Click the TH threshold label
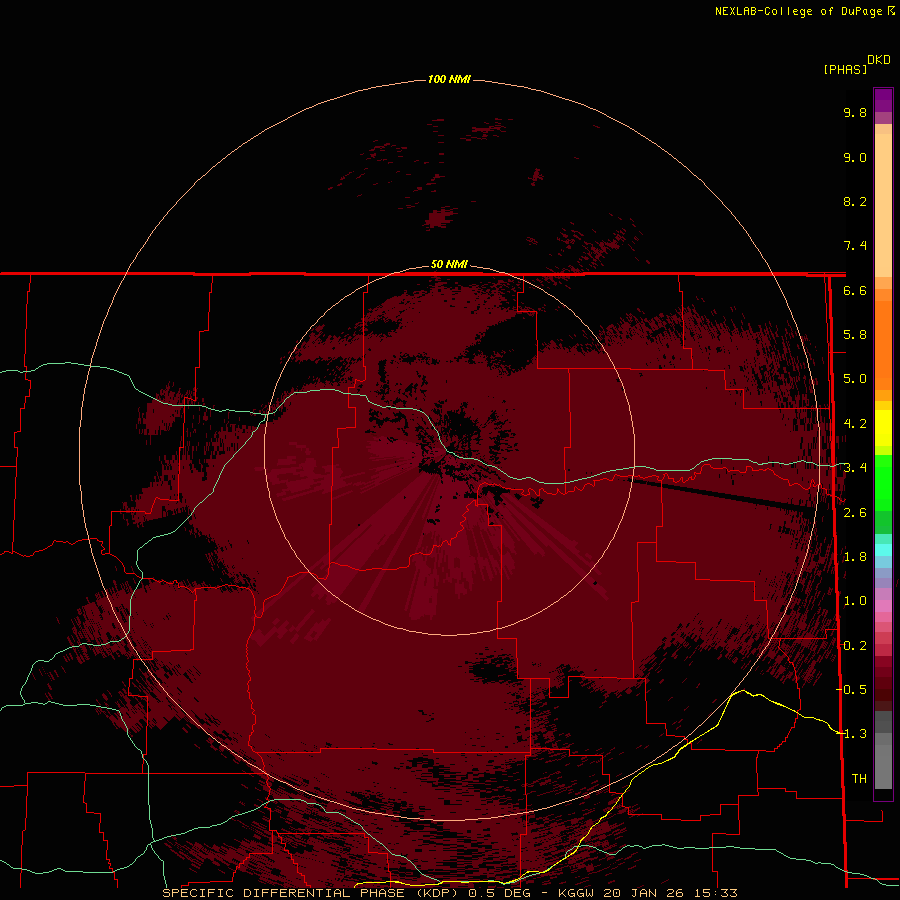The width and height of the screenshot is (900, 900). click(x=859, y=779)
